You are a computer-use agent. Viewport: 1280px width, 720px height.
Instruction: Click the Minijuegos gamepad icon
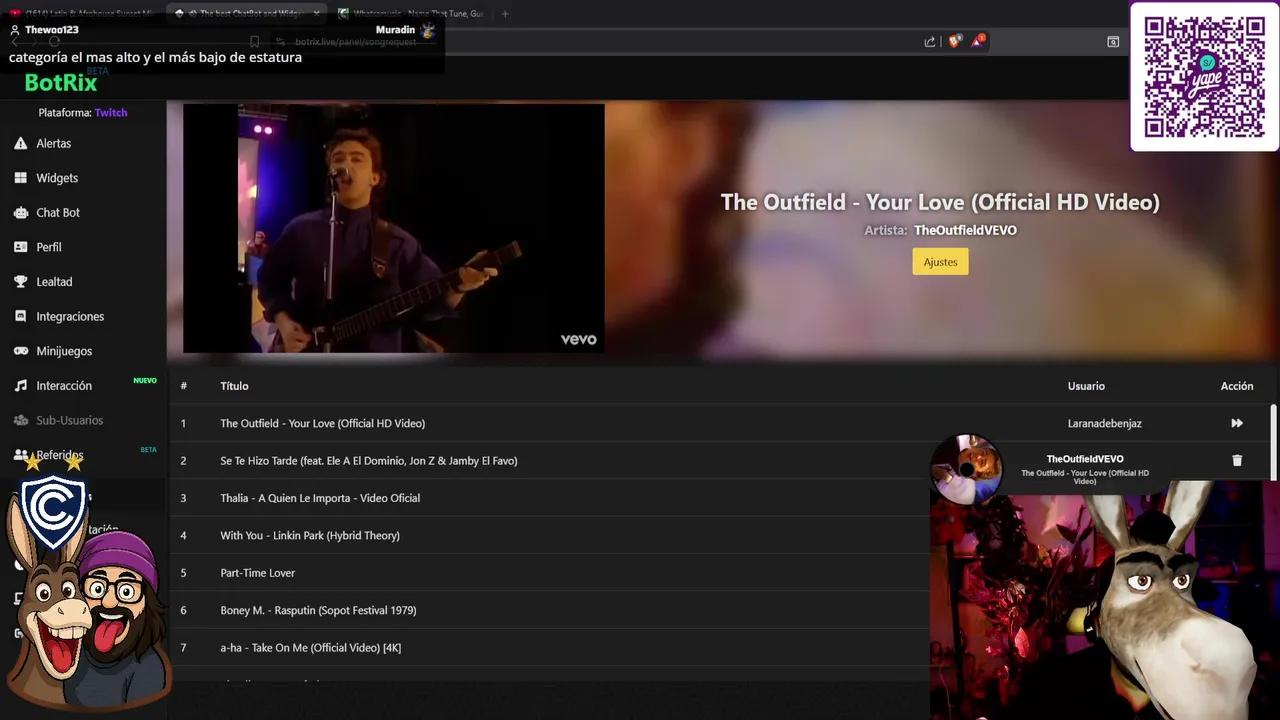(20, 351)
